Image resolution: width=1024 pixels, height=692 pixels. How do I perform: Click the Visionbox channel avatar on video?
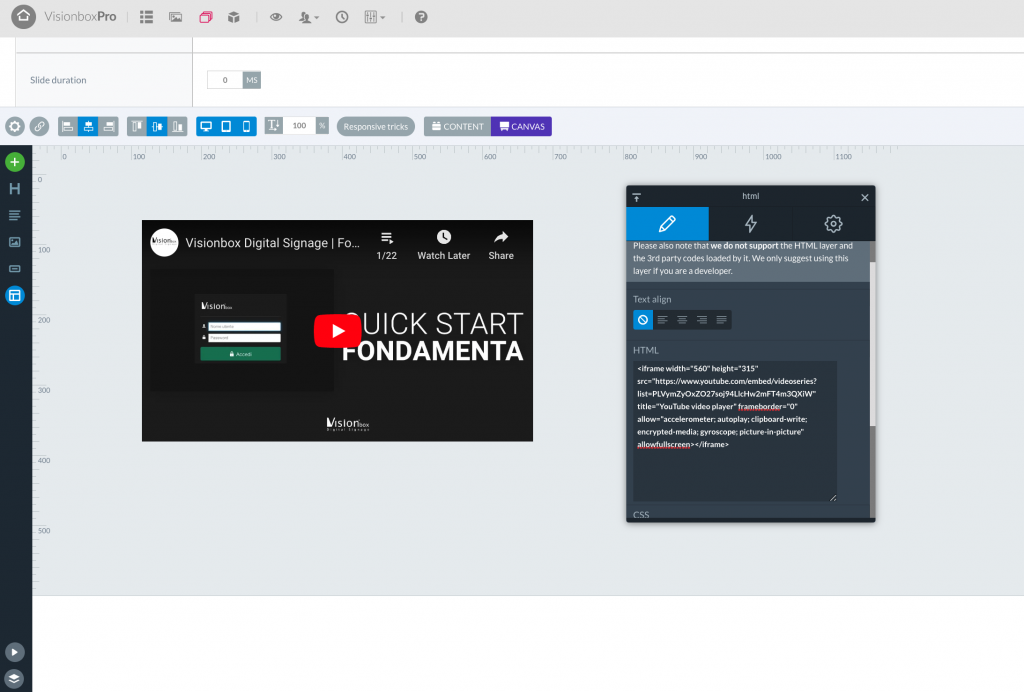164,242
